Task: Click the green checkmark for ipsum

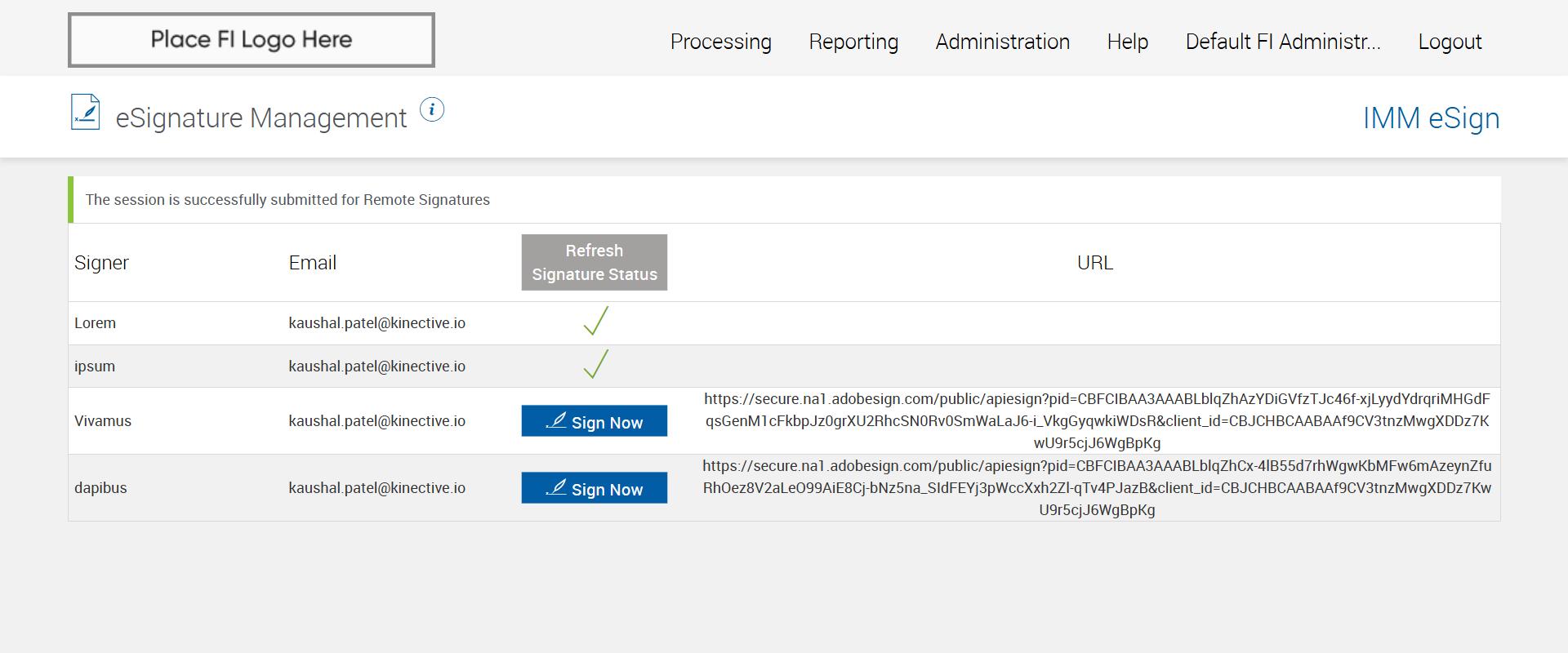Action: point(596,364)
